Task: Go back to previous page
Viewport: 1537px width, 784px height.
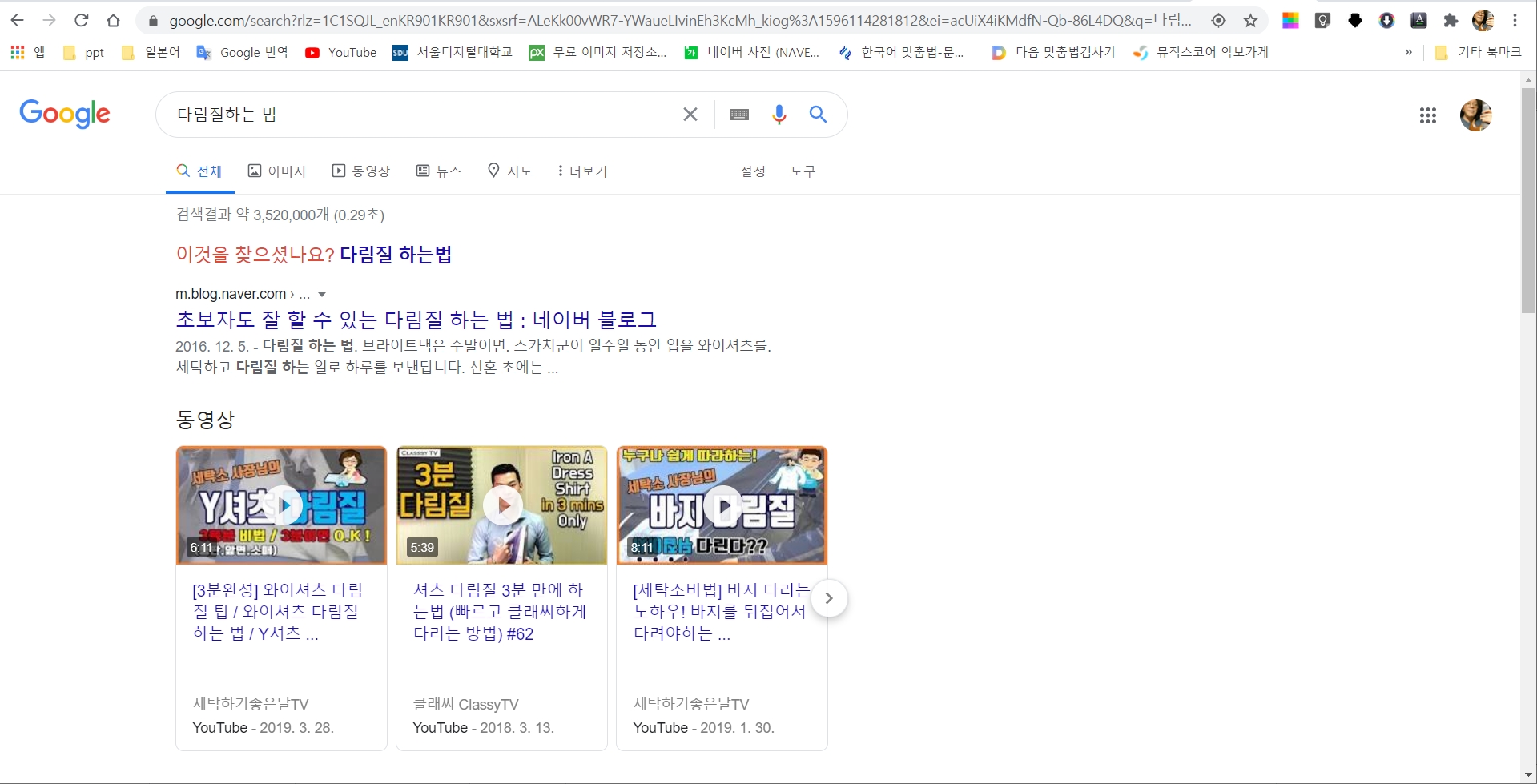Action: 18,21
